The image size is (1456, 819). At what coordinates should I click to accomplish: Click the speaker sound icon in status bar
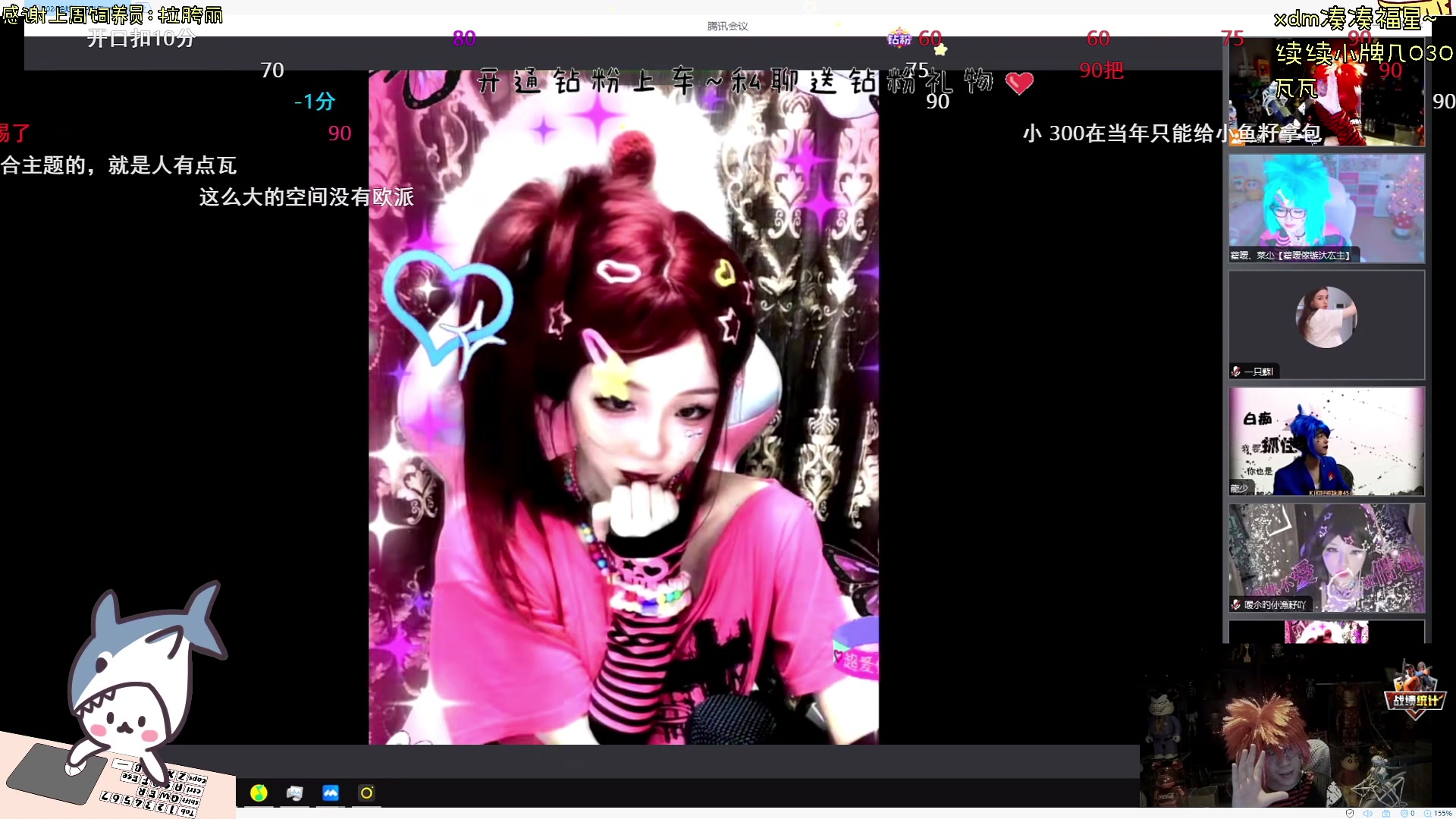point(1367,814)
